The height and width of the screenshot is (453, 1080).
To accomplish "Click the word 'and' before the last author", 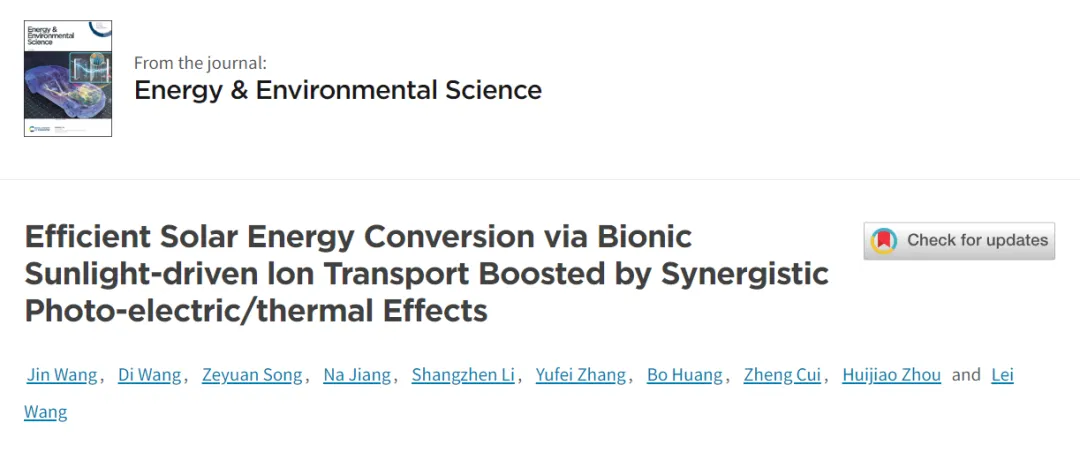I will point(966,375).
